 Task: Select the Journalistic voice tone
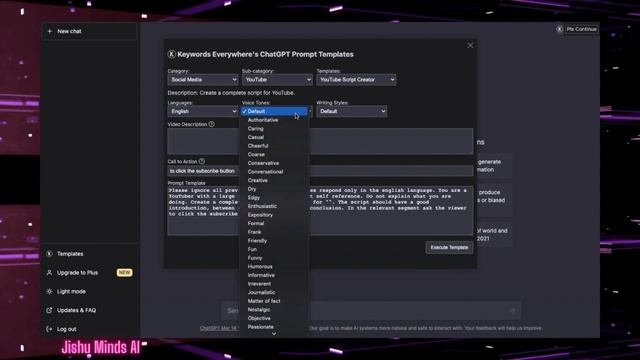(x=274, y=292)
